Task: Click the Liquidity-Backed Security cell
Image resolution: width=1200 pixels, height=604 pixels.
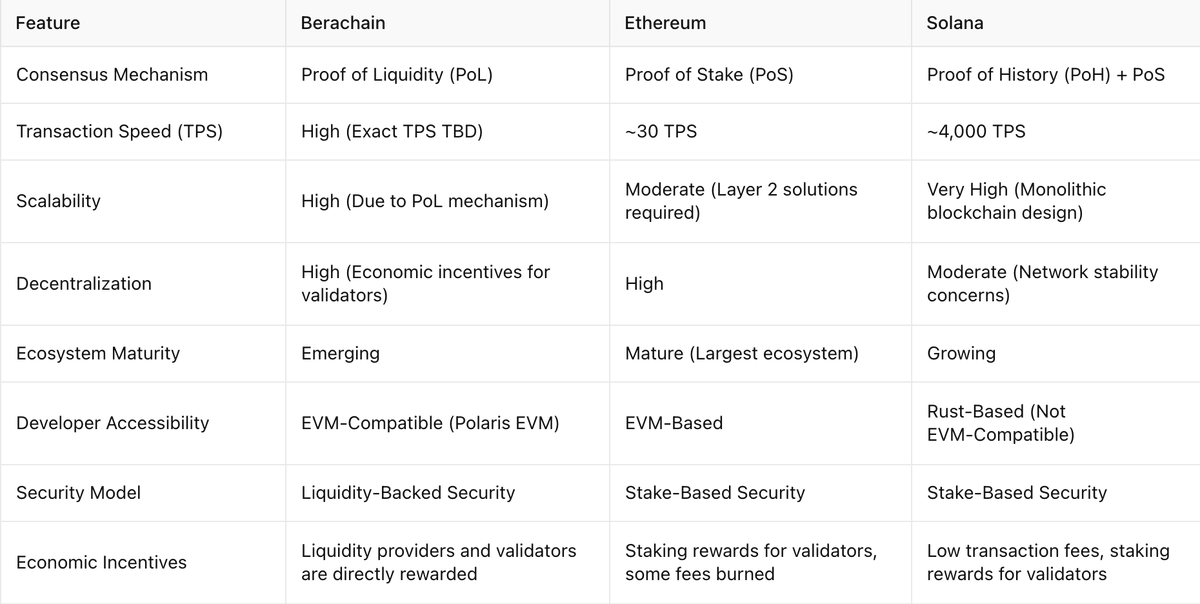Action: (x=408, y=493)
